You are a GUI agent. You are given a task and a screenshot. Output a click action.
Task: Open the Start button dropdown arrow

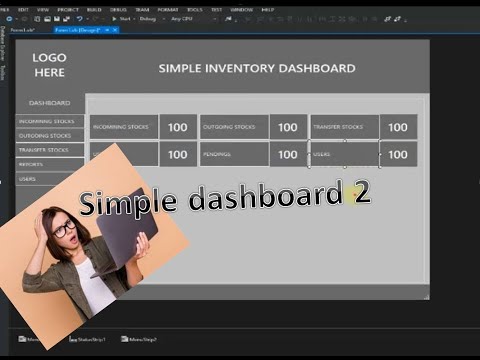click(x=134, y=19)
